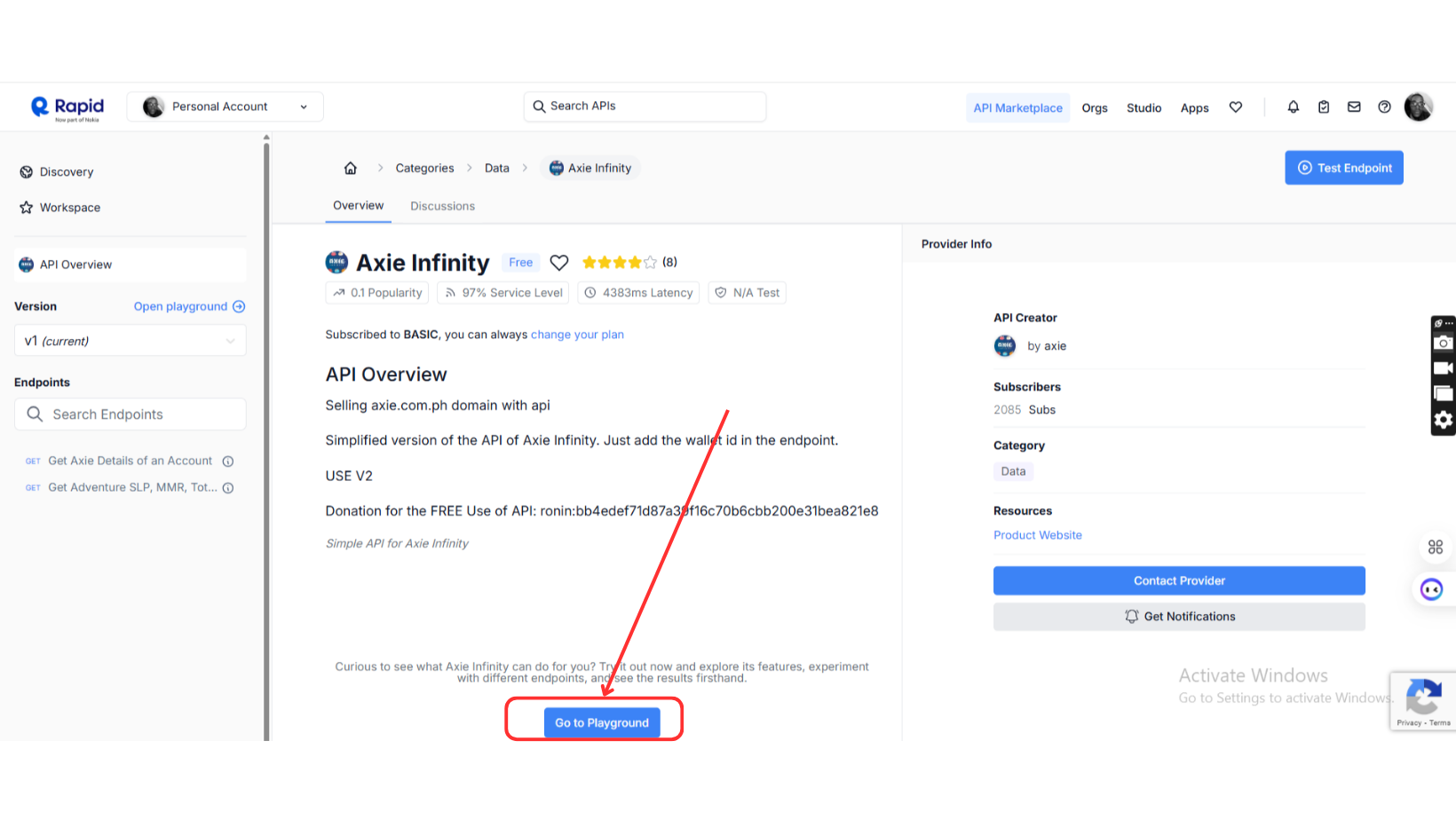
Task: Click the Free pricing badge
Action: [x=520, y=263]
